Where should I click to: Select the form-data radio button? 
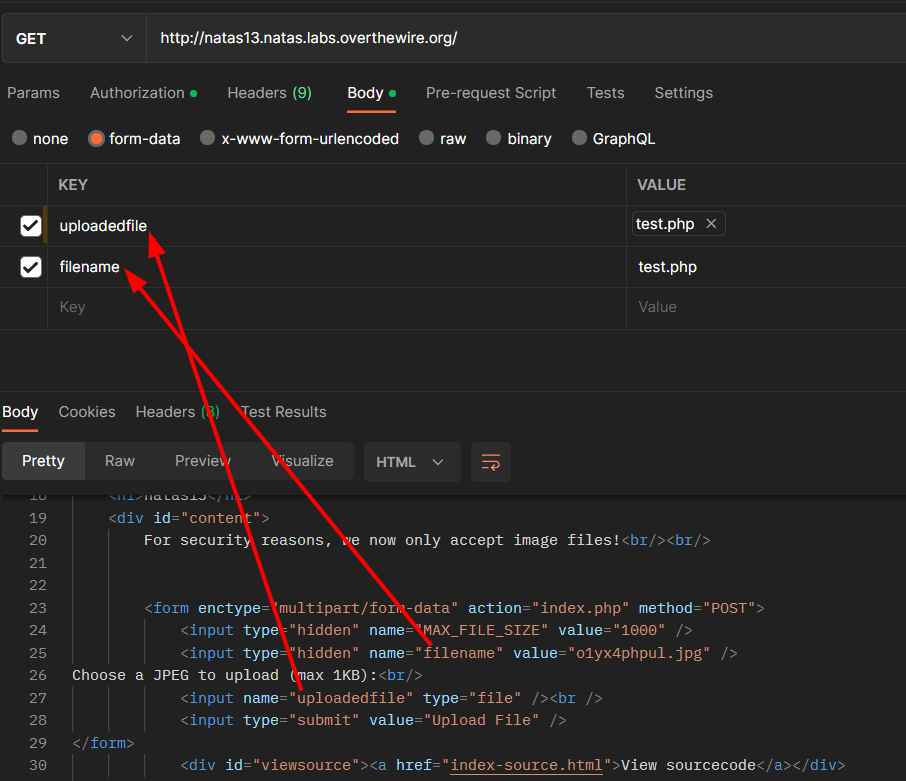97,139
